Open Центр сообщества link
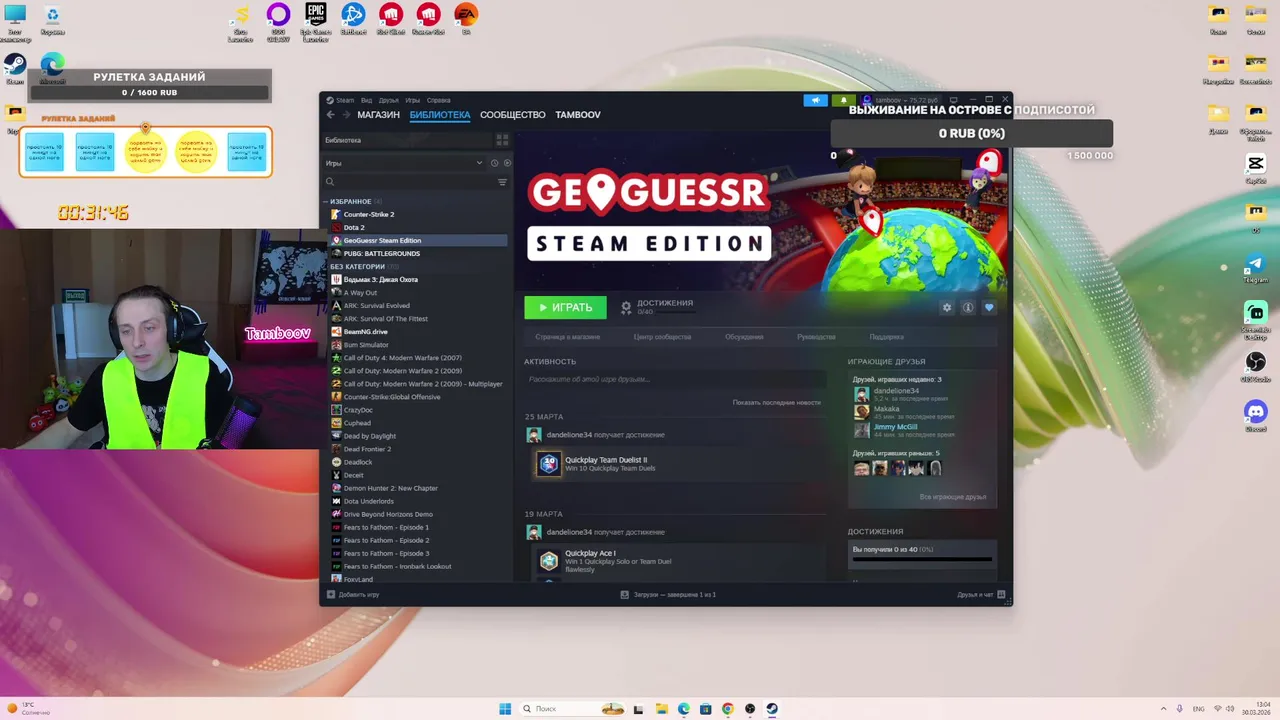 tap(662, 337)
